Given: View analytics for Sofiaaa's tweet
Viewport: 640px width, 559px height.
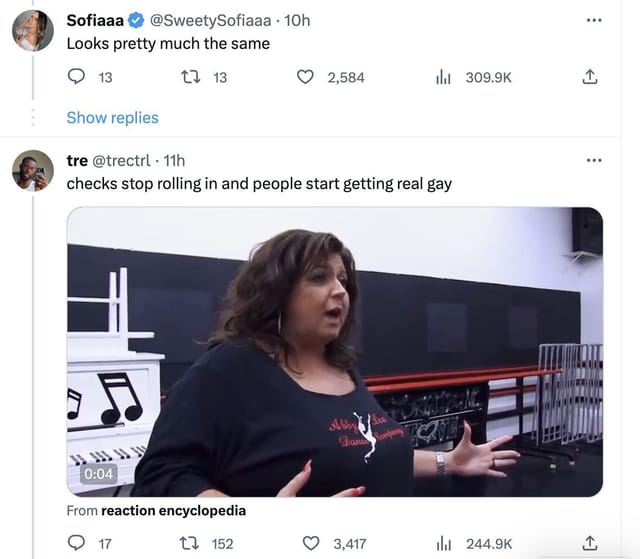Looking at the screenshot, I should (x=443, y=77).
